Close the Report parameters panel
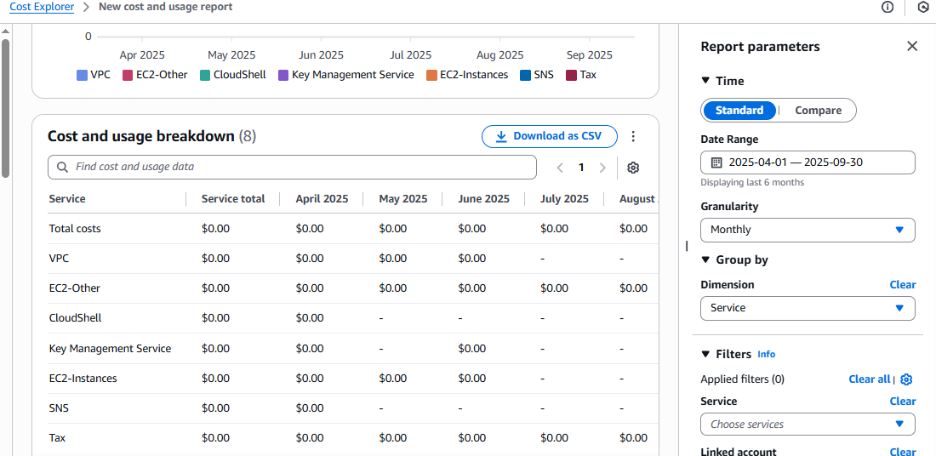 click(912, 46)
